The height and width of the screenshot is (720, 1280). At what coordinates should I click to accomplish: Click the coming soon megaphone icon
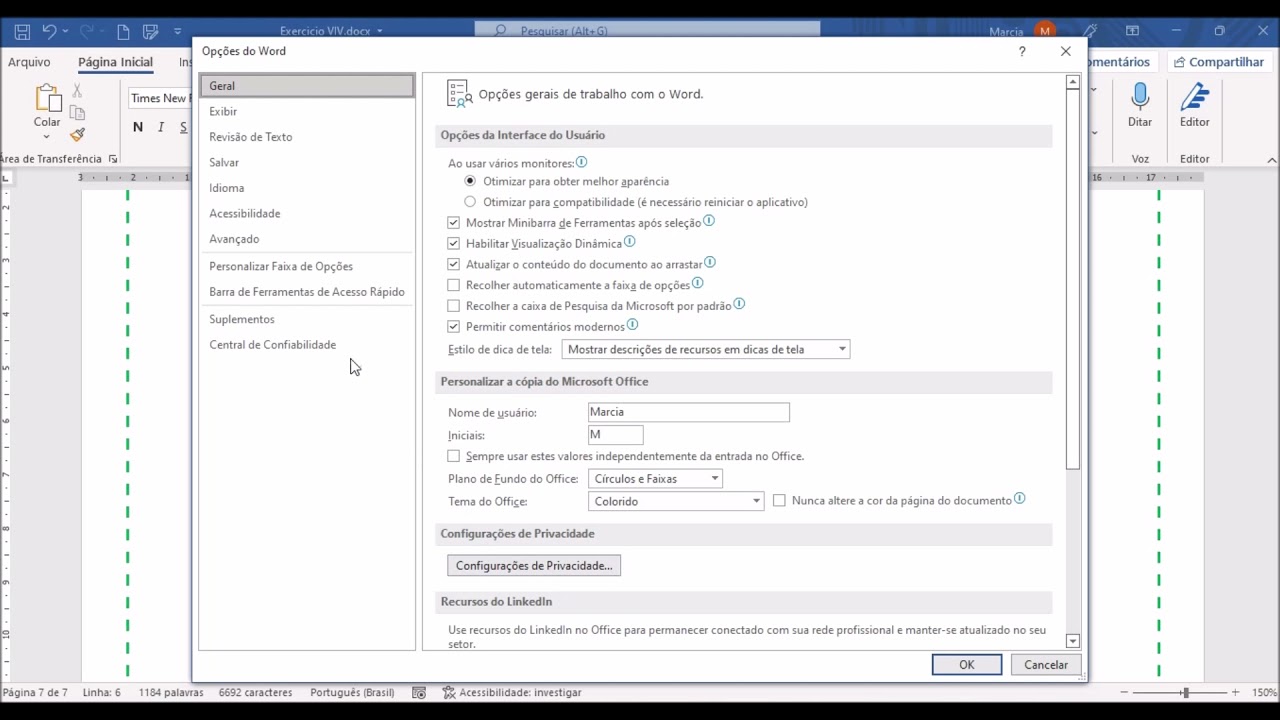tap(1091, 32)
